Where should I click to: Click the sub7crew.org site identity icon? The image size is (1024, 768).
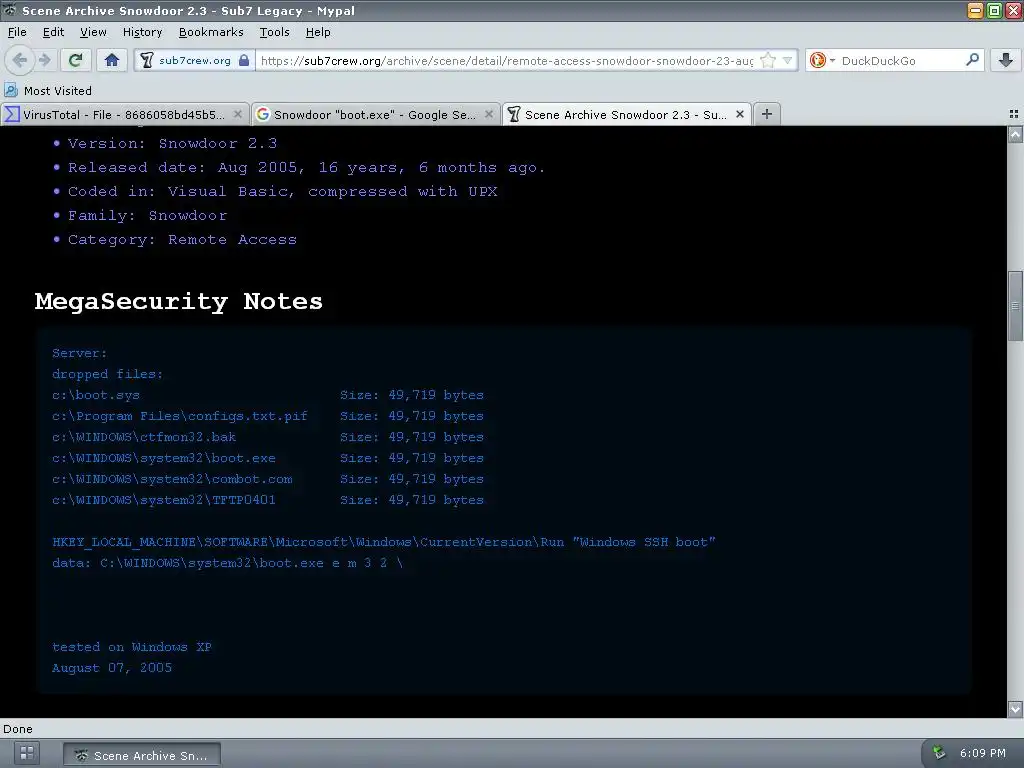147,60
